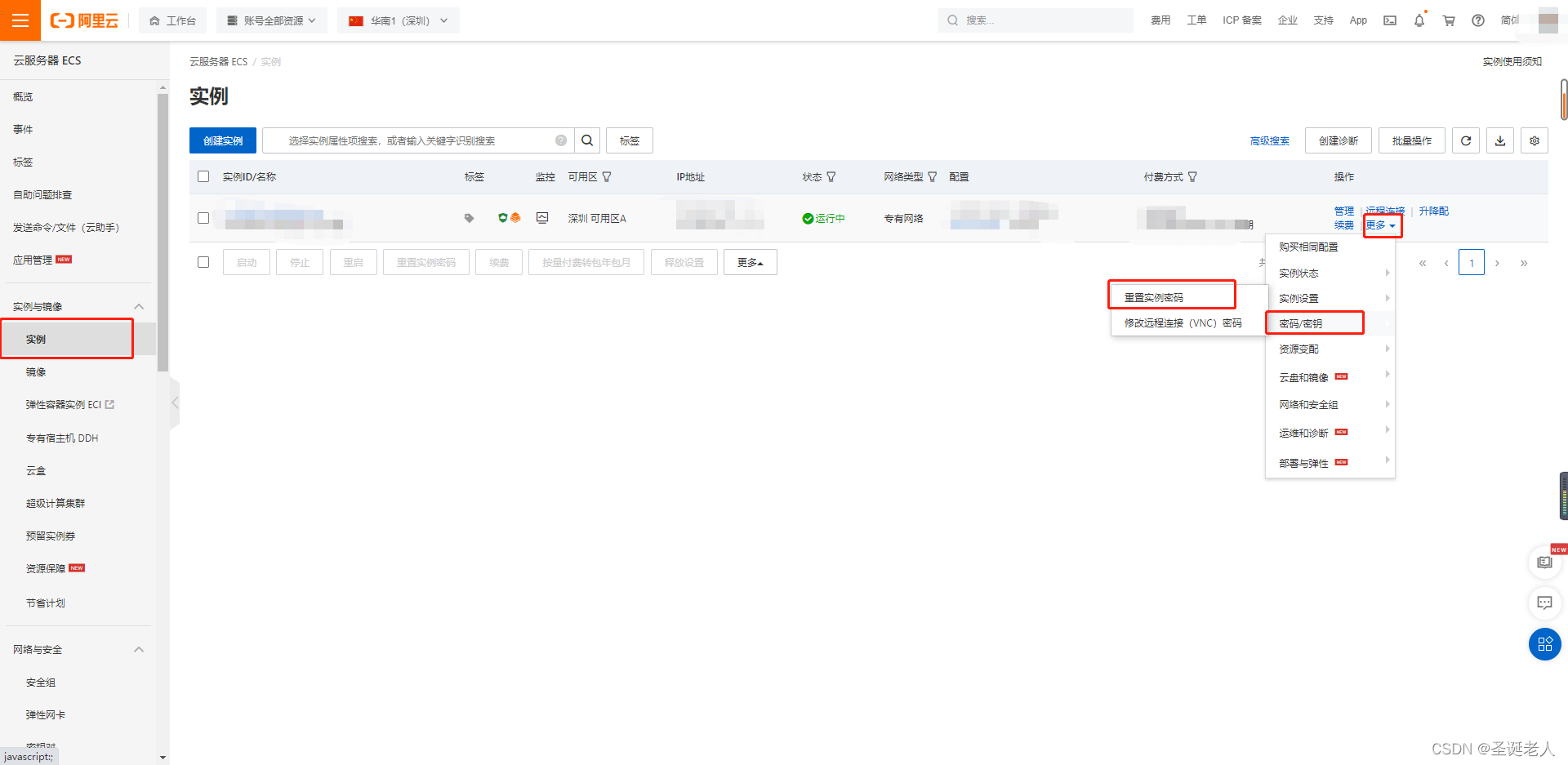Click the 批量操作 button
Screen dimensions: 1568x765
[x=1411, y=140]
